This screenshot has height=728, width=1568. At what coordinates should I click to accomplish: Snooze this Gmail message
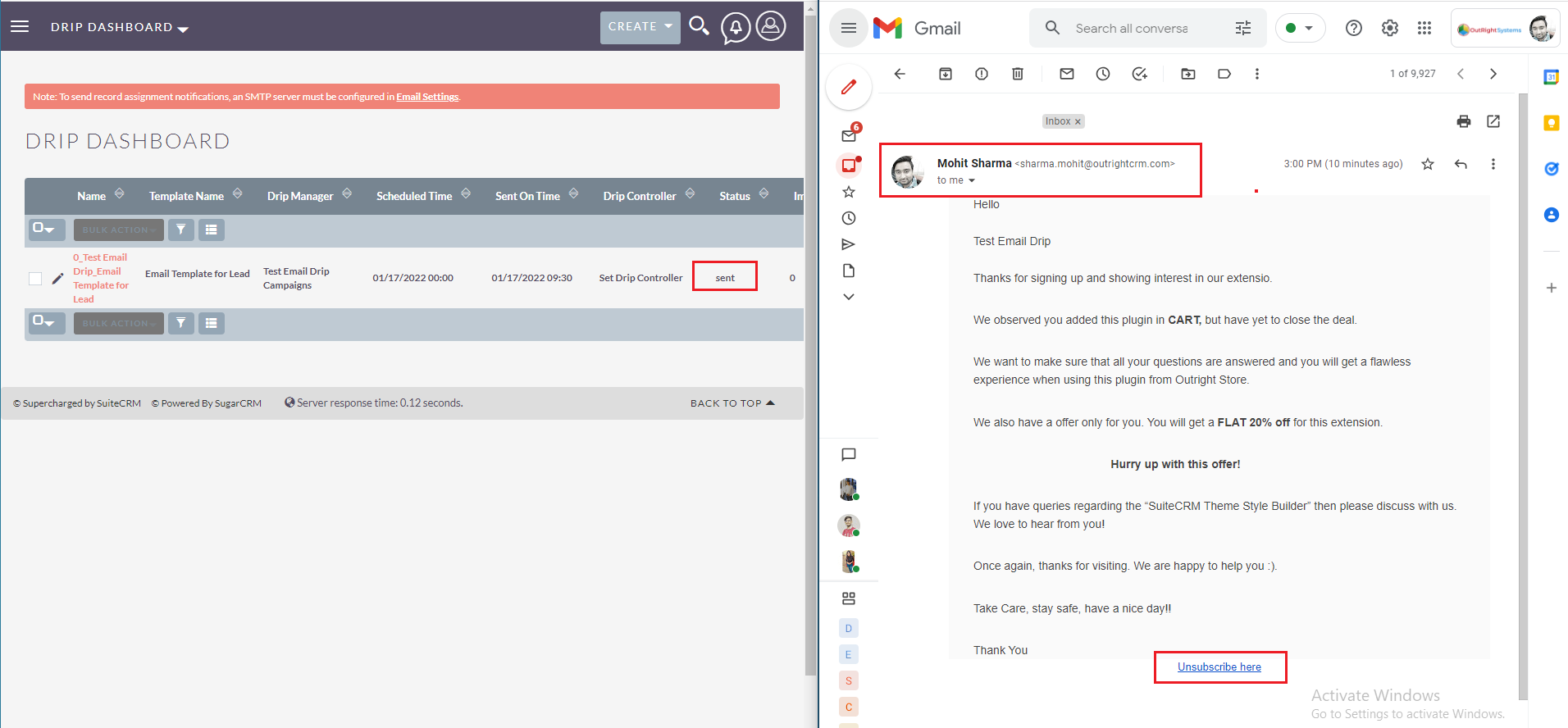pyautogui.click(x=1103, y=74)
